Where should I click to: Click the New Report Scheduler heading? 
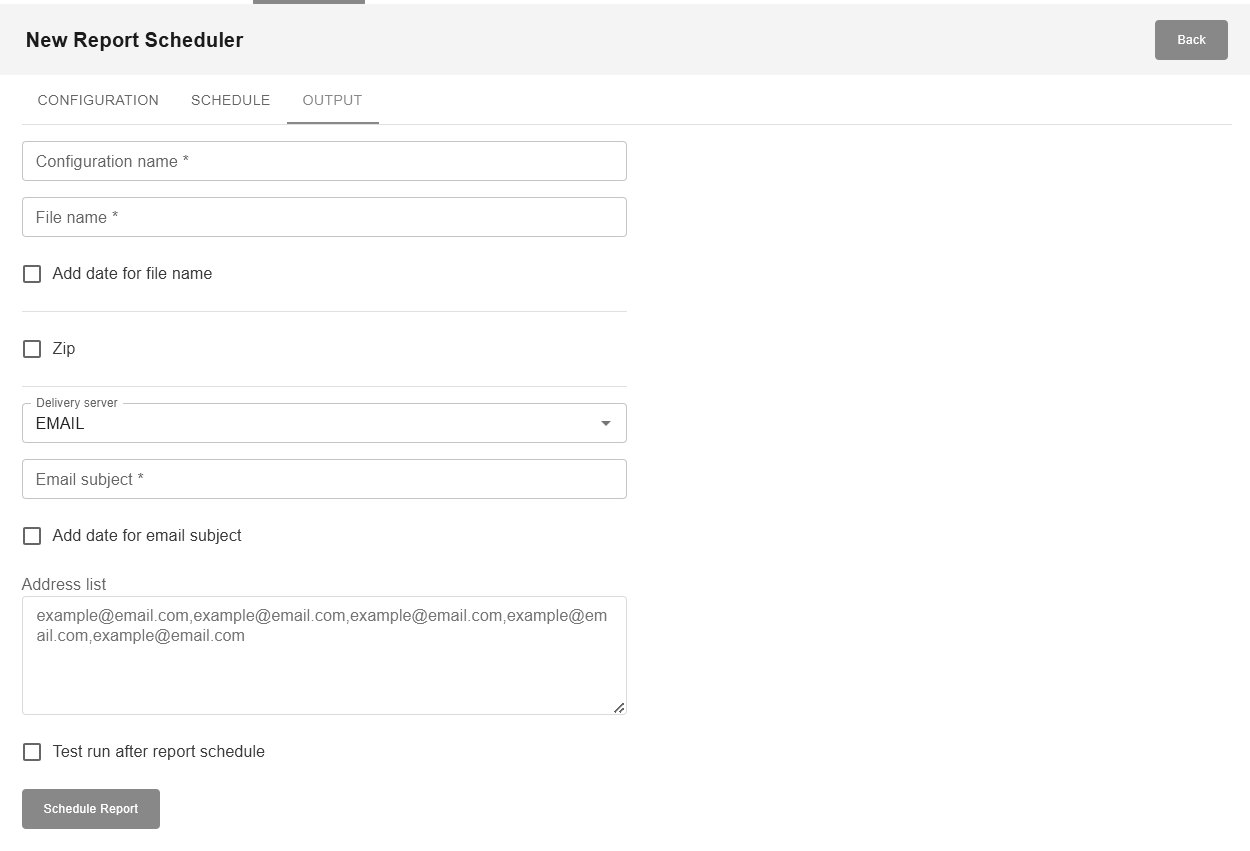click(x=134, y=40)
